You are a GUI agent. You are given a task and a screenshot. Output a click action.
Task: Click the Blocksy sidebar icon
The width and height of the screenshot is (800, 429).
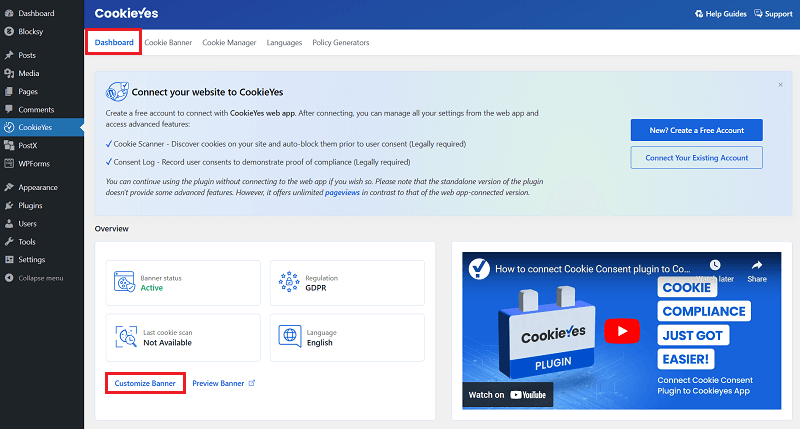tap(9, 32)
